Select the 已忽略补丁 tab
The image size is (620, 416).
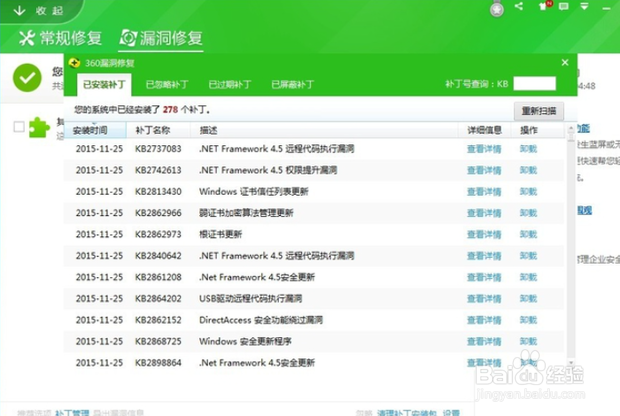(x=167, y=84)
